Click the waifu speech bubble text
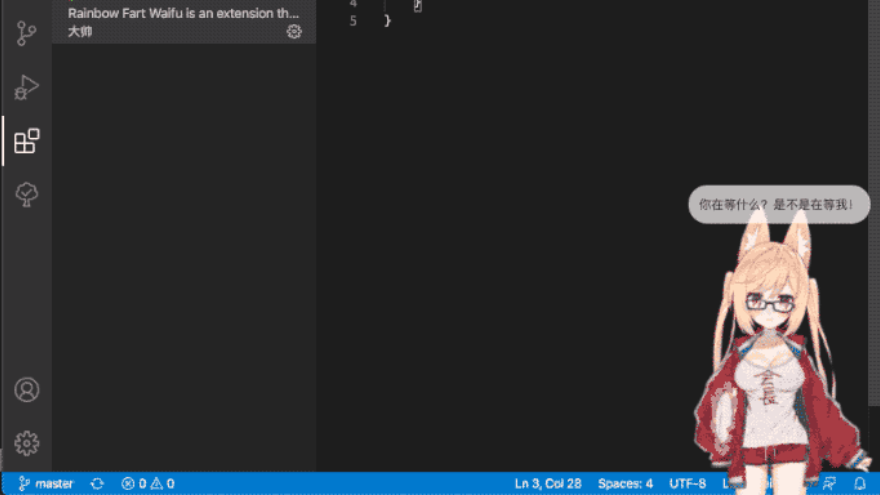This screenshot has height=495, width=880. click(776, 204)
